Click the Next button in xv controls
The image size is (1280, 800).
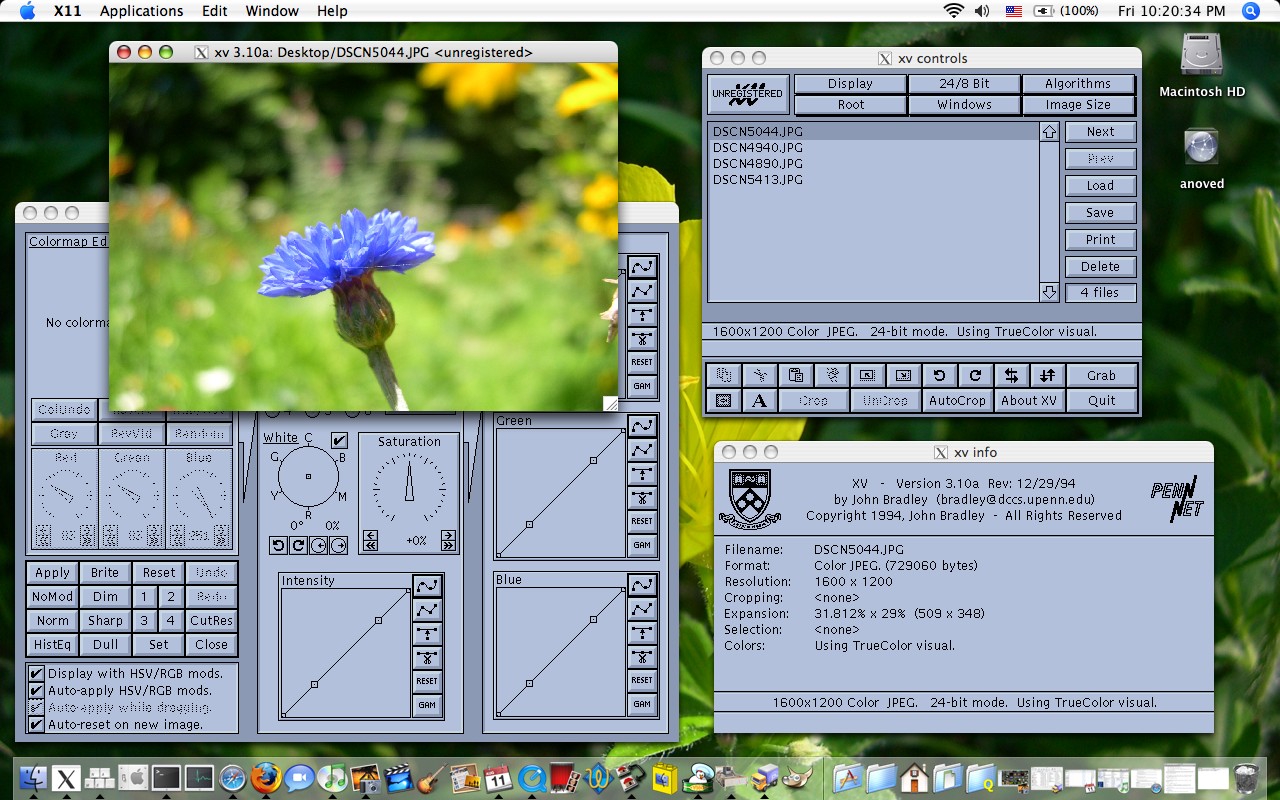tap(1100, 132)
